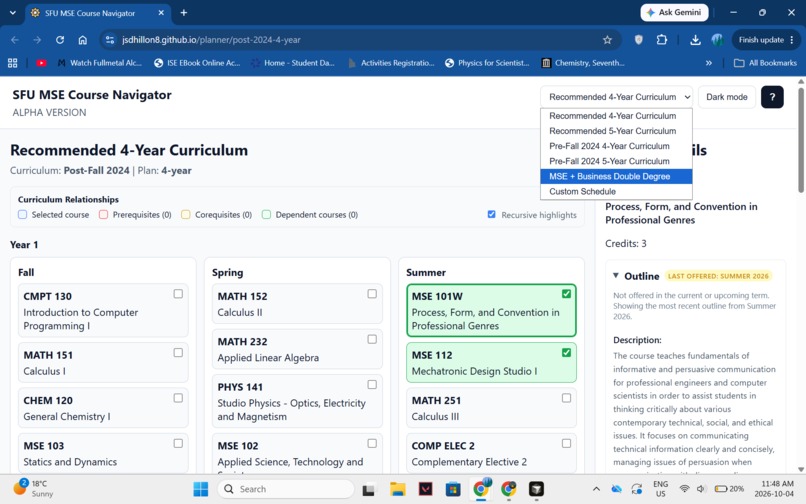The height and width of the screenshot is (504, 806).
Task: Check the MSE 102 checkbox
Action: tap(372, 443)
